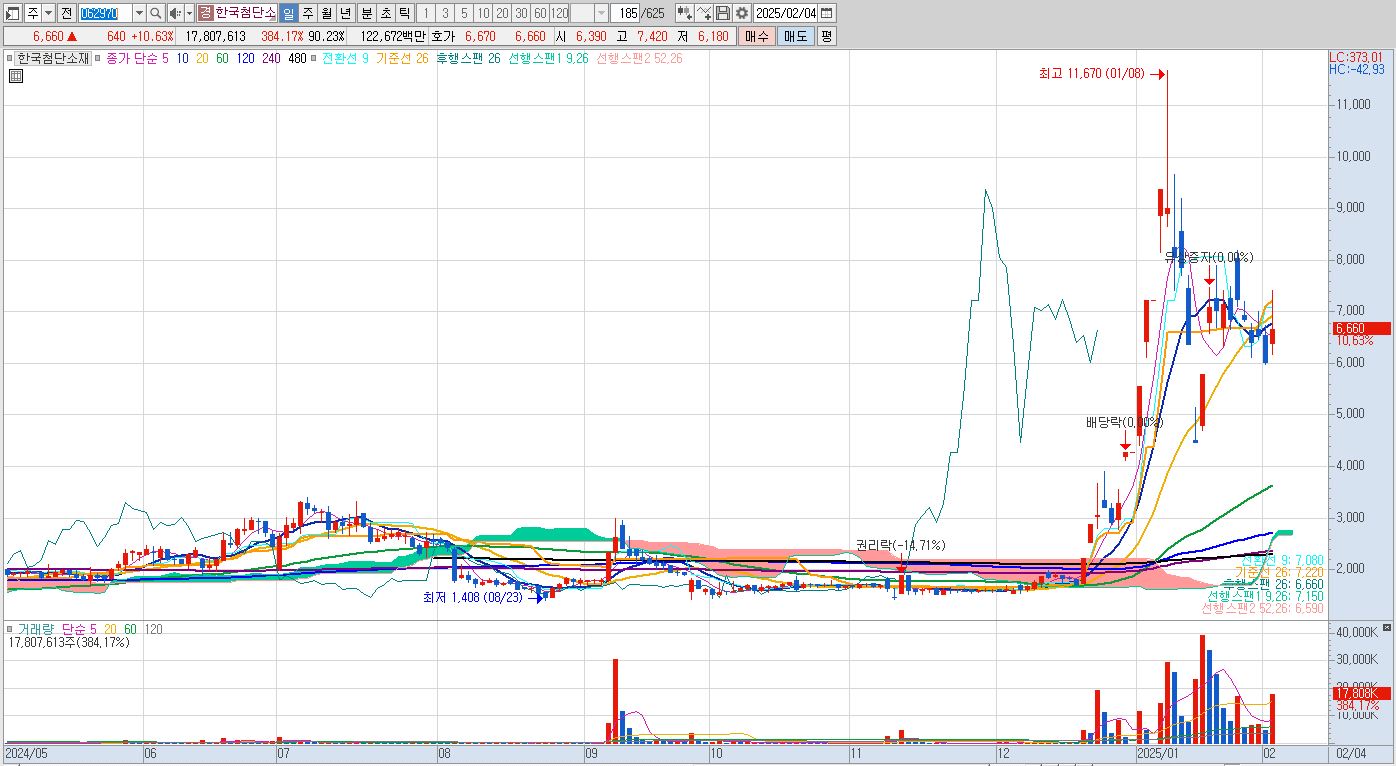Switch to weekly chart period 주
Screen dimensions: 1396x766
(307, 13)
